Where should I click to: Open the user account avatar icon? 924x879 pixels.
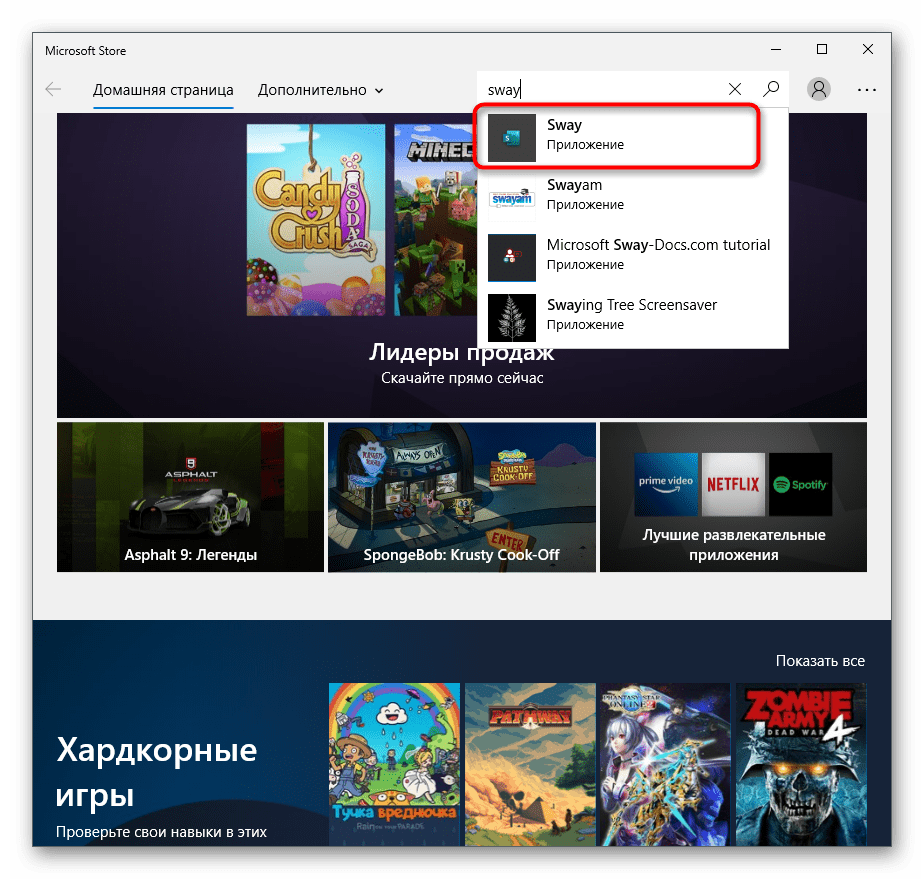(819, 90)
